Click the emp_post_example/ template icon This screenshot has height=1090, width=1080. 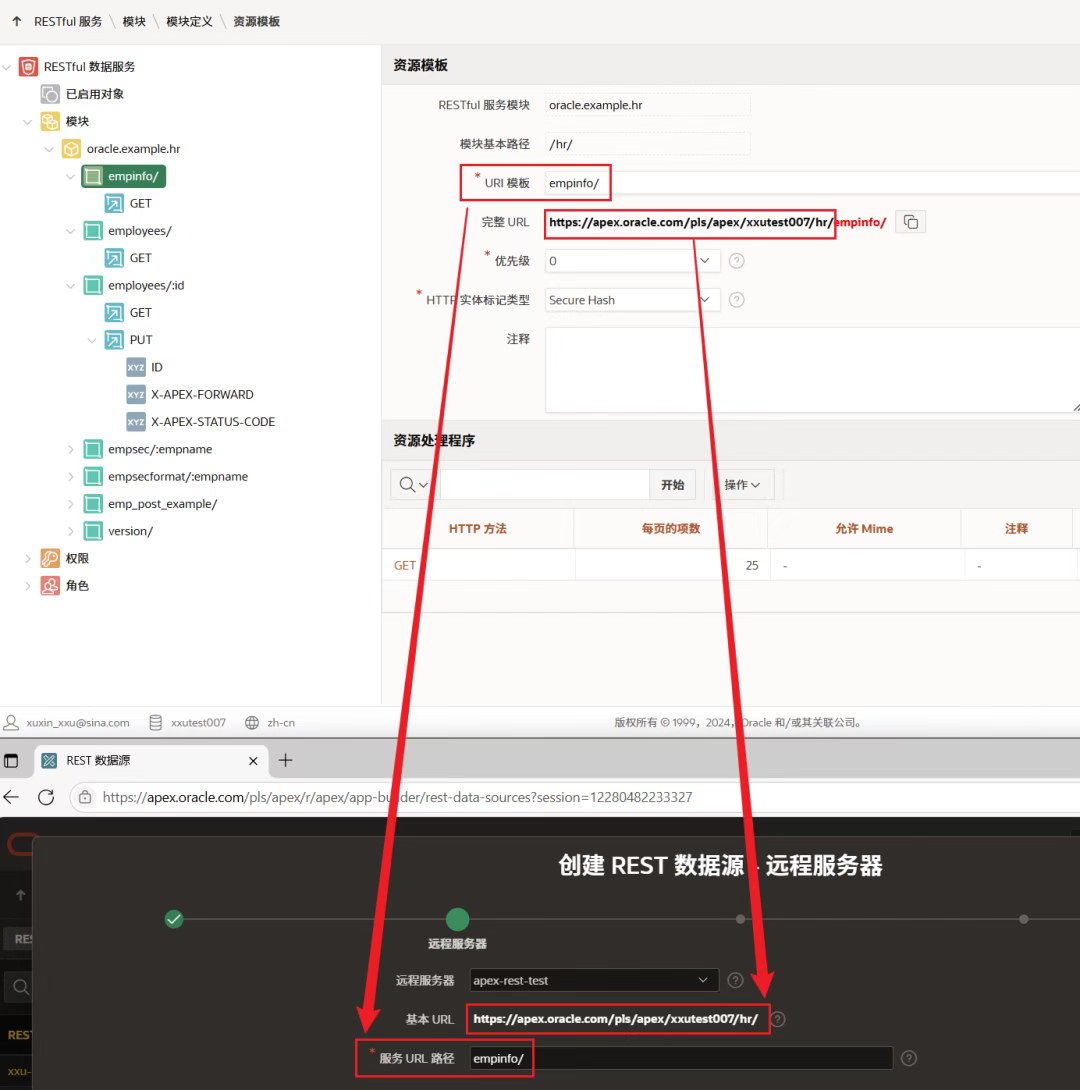(x=92, y=504)
